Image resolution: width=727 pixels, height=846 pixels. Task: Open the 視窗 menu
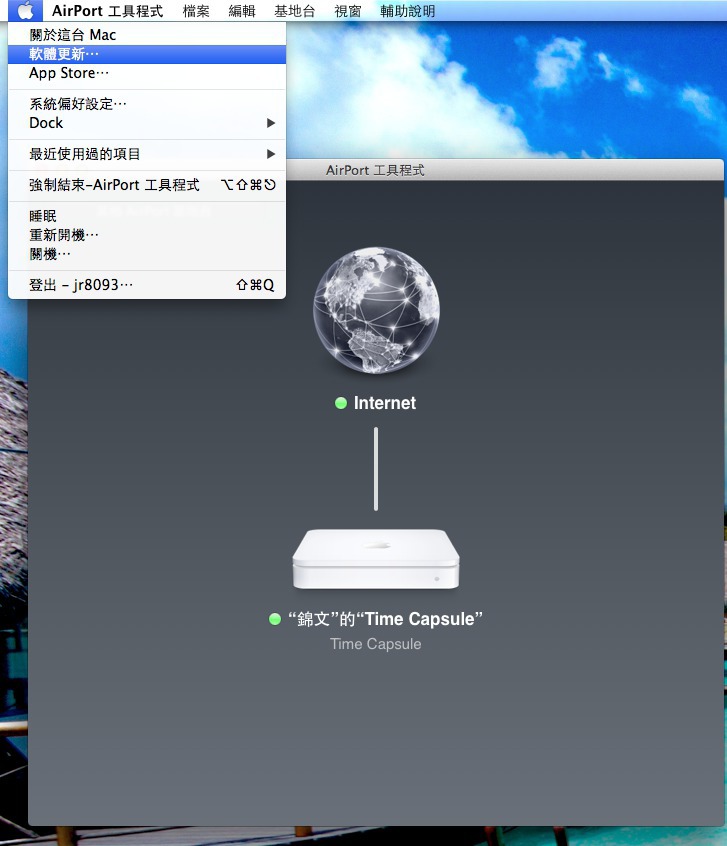click(x=348, y=11)
